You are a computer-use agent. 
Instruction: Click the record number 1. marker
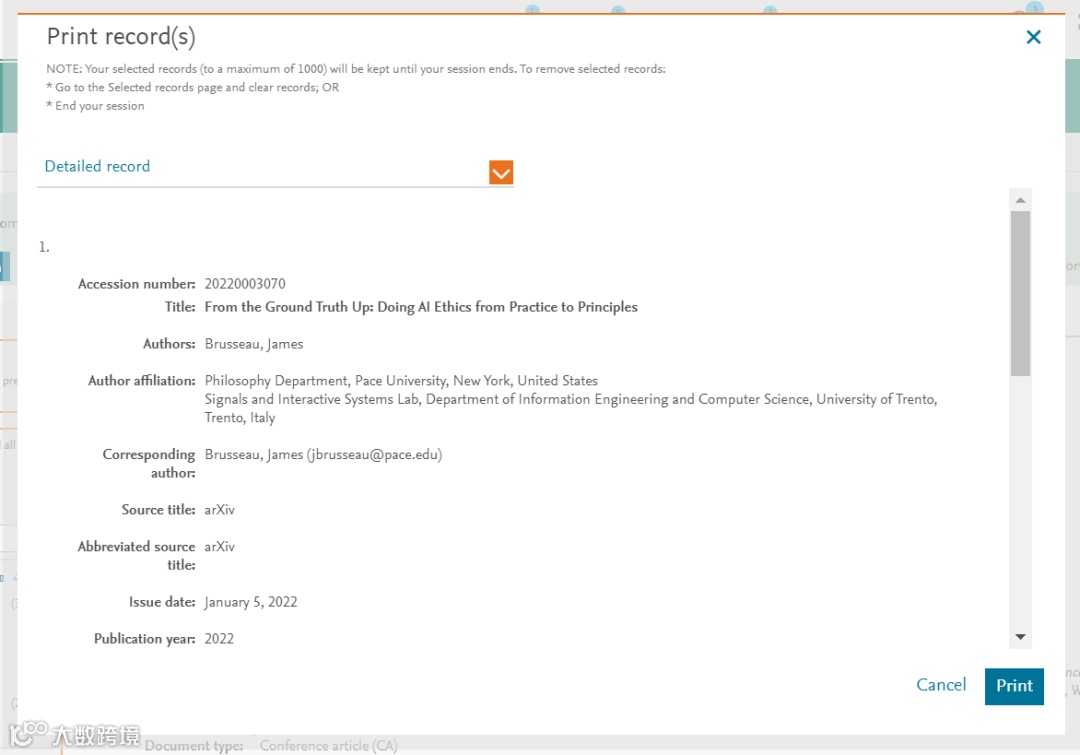coord(44,247)
